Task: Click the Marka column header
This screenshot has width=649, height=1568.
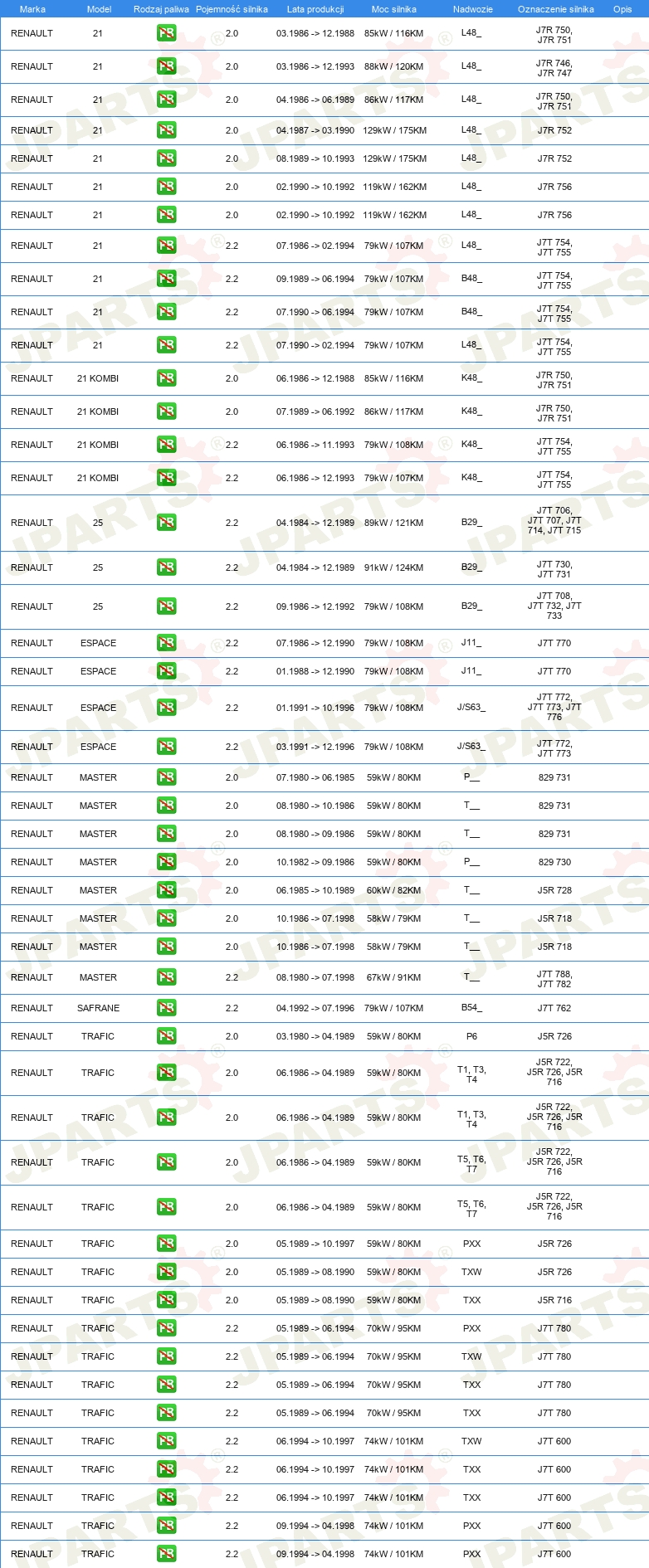Action: 32,9
